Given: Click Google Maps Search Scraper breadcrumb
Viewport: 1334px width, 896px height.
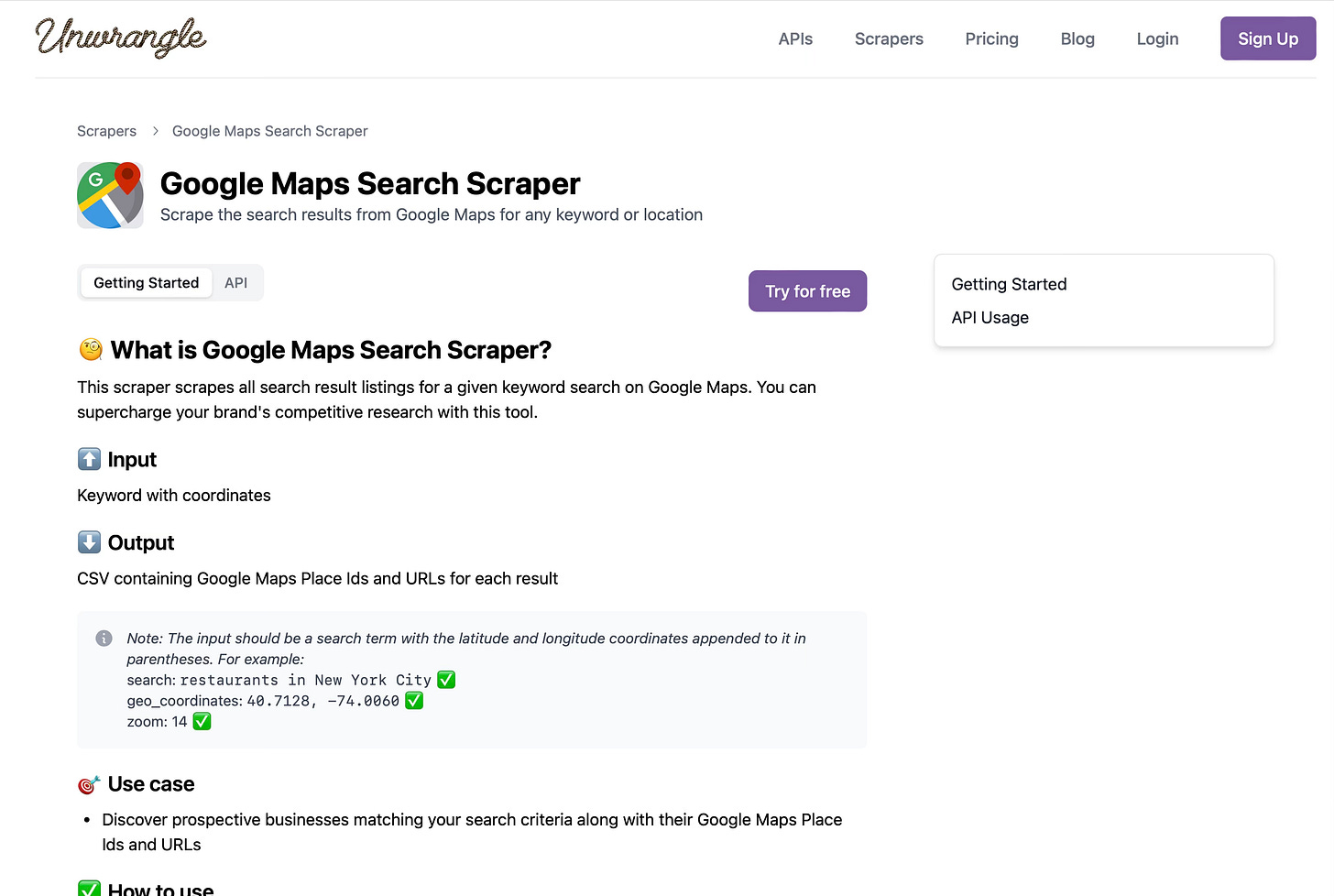Looking at the screenshot, I should [270, 131].
